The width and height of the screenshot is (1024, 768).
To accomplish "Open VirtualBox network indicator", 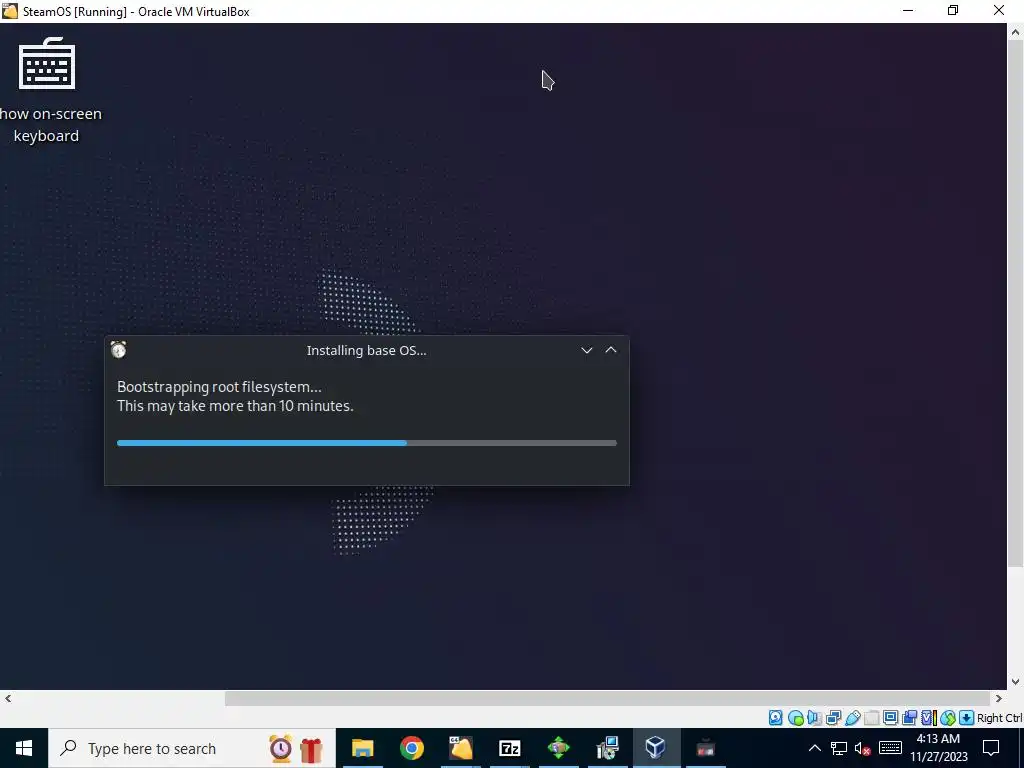I will (833, 718).
